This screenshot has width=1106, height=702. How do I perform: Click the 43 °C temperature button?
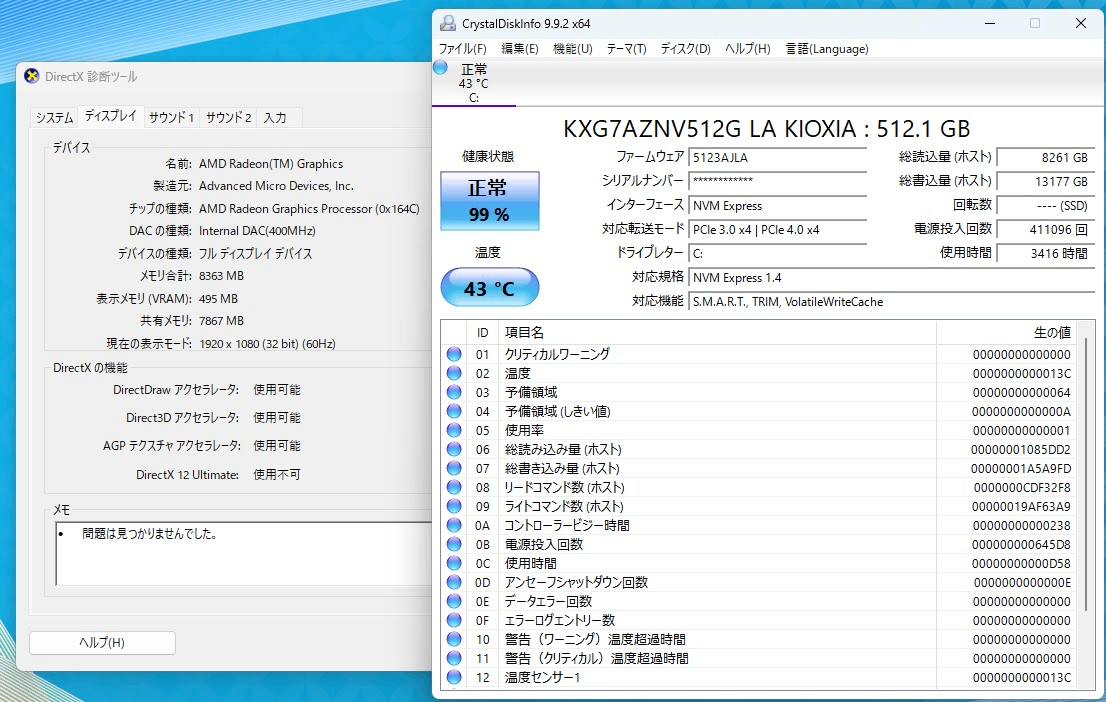pyautogui.click(x=490, y=288)
